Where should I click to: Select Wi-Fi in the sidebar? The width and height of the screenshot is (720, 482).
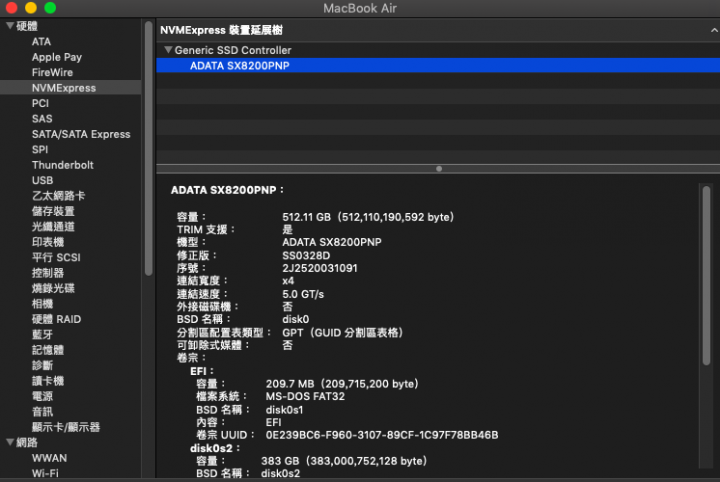(45, 473)
